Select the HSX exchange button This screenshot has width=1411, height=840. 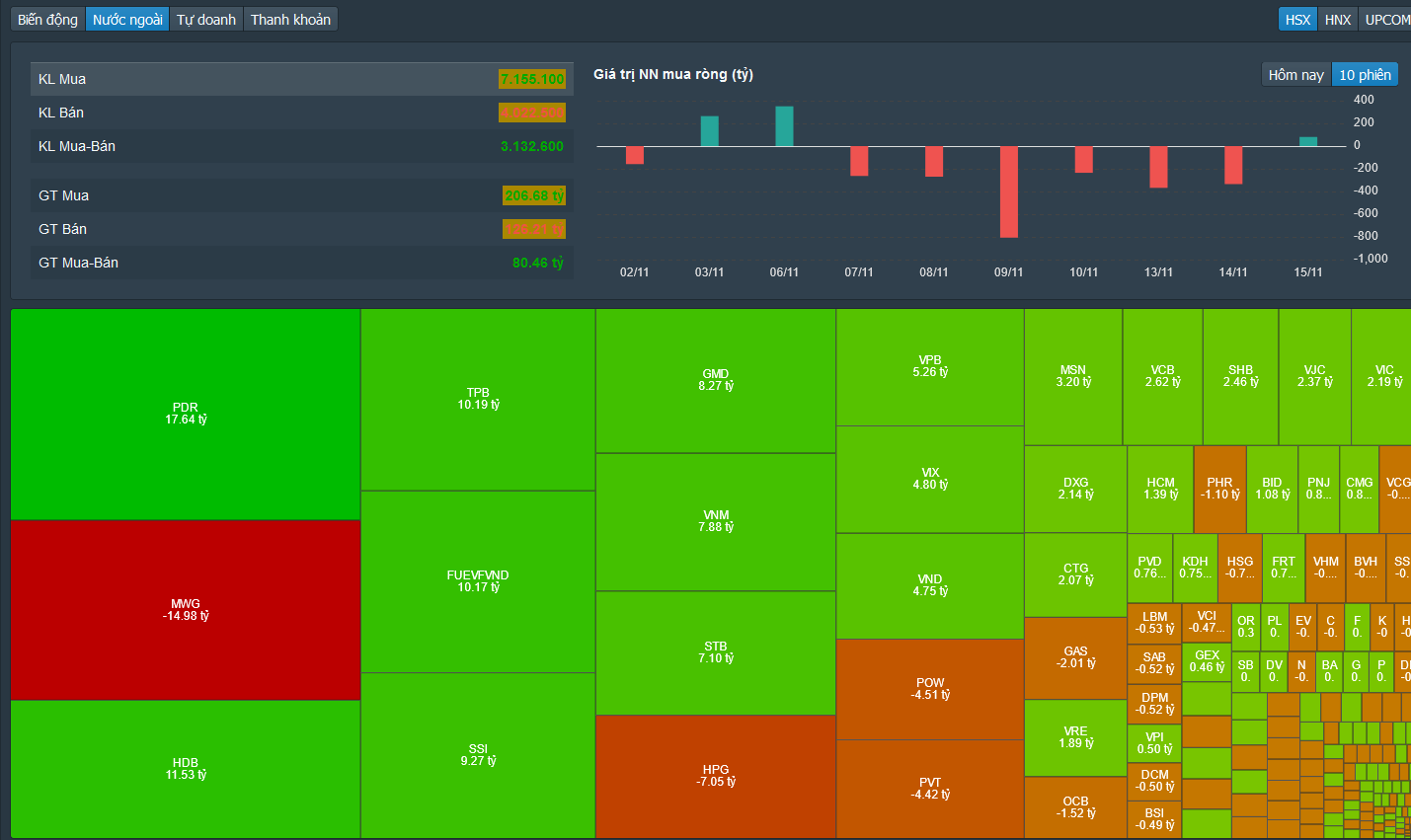[1297, 19]
